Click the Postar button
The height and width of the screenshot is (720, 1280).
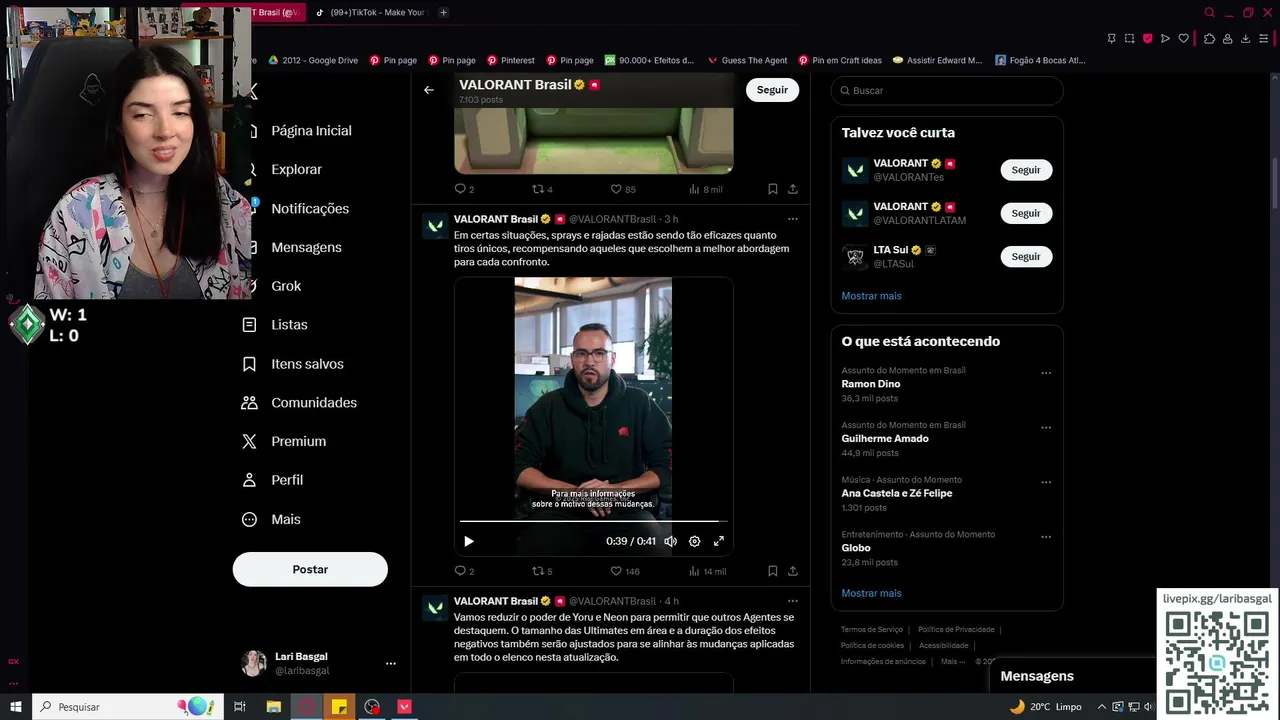tap(310, 569)
